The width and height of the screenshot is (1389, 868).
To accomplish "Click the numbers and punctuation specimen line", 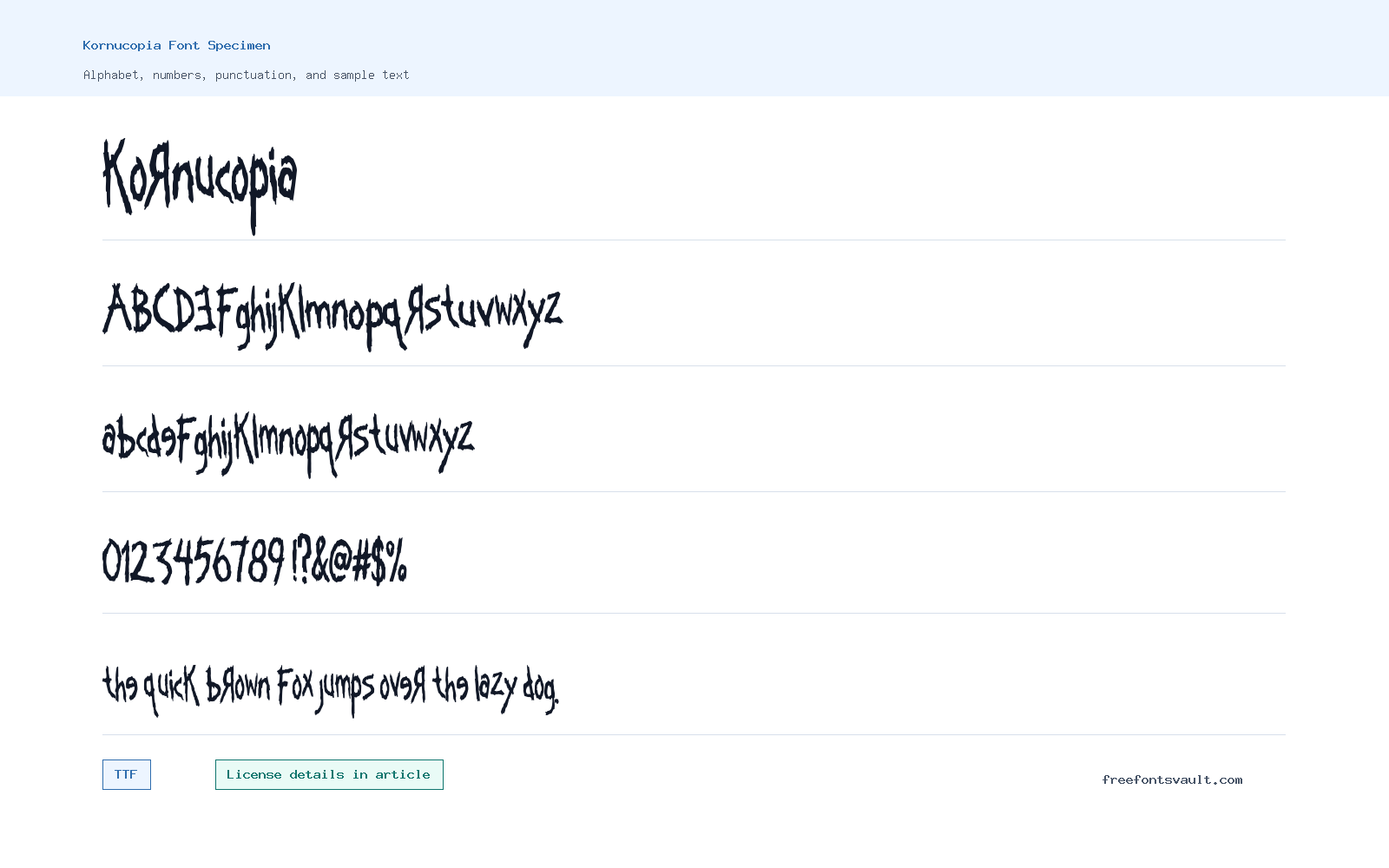I will point(254,560).
